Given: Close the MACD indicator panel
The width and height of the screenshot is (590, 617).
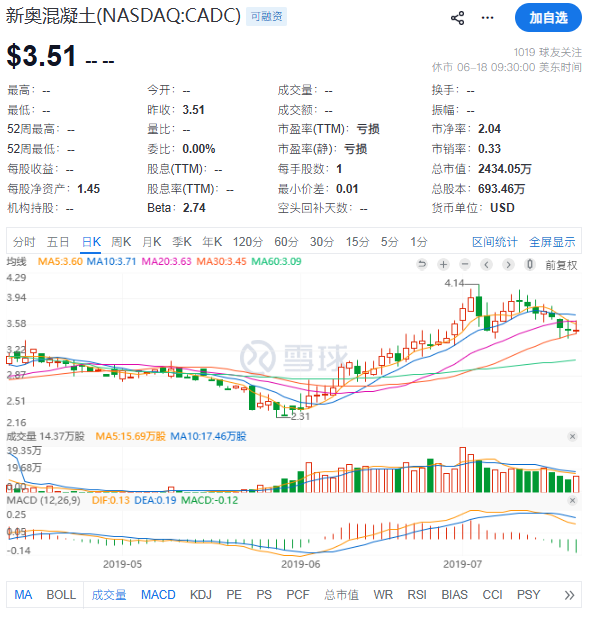Looking at the screenshot, I should coord(573,501).
